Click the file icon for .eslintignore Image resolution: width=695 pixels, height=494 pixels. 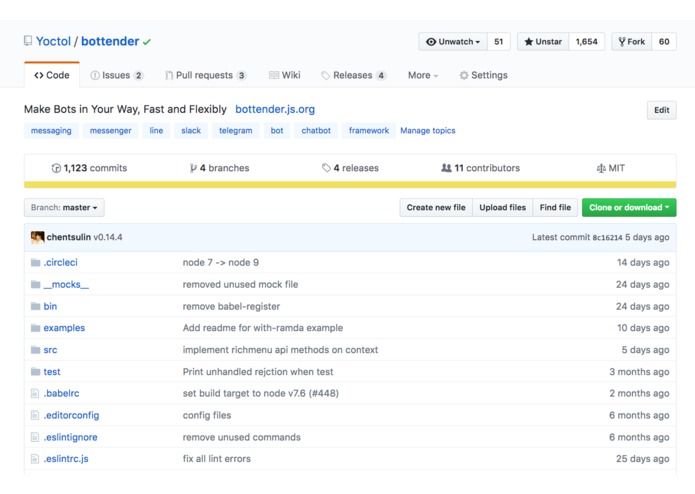pyautogui.click(x=35, y=437)
